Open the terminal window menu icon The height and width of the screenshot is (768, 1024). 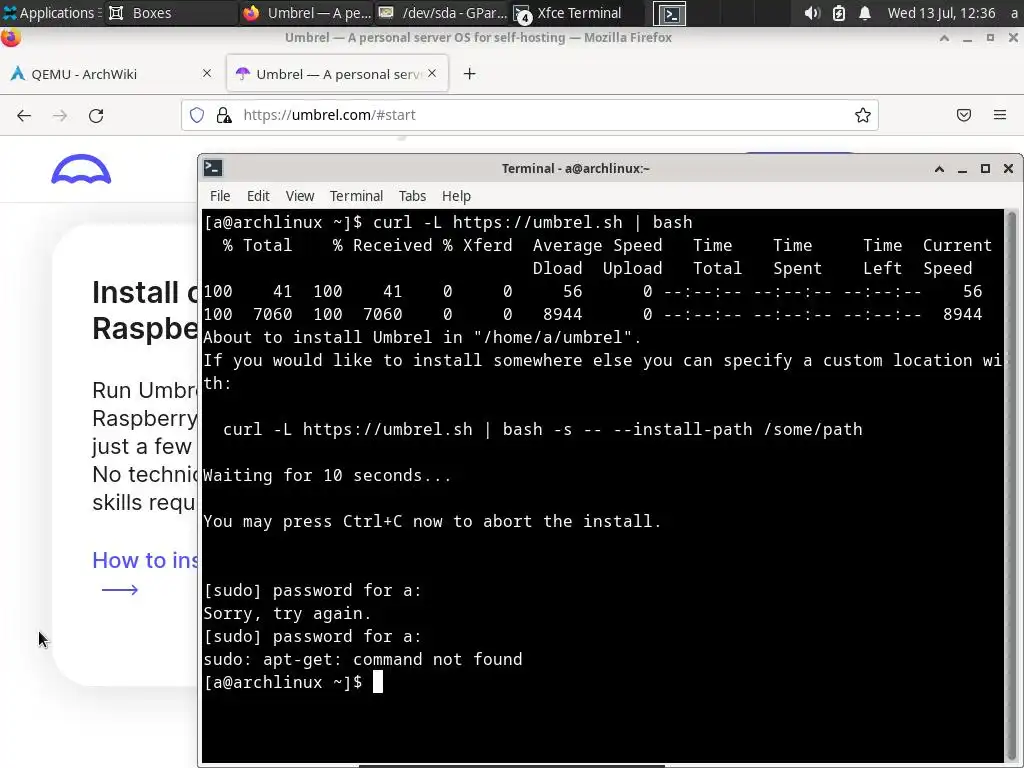[213, 168]
